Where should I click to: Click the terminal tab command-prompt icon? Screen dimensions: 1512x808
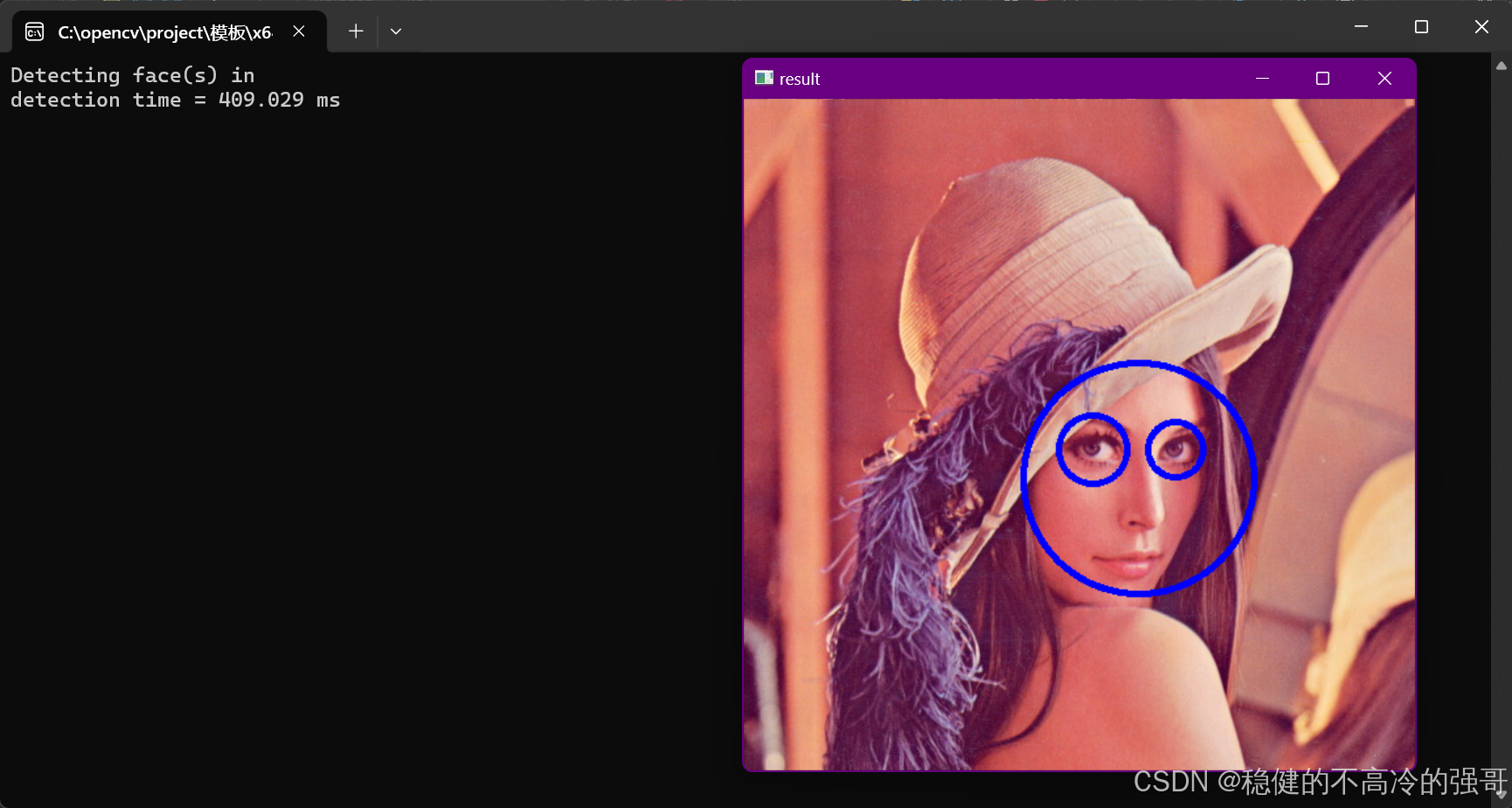pos(35,32)
